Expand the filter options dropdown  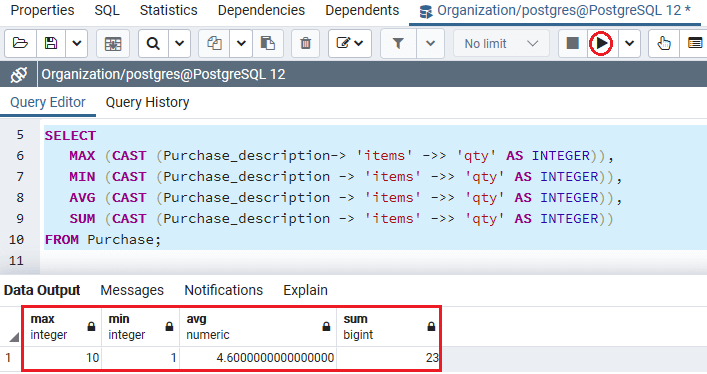coord(431,43)
